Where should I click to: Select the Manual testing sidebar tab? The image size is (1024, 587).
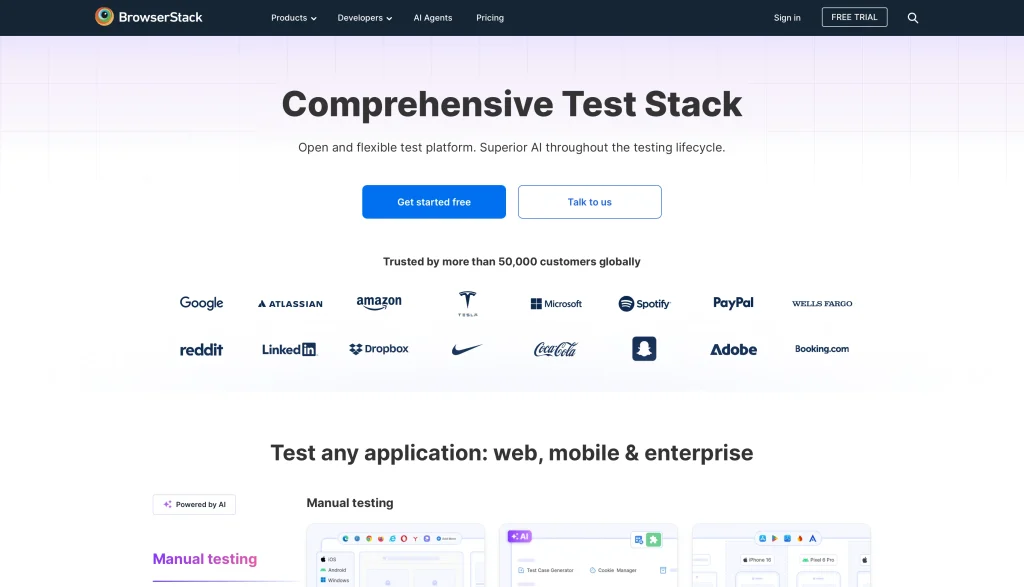click(205, 559)
